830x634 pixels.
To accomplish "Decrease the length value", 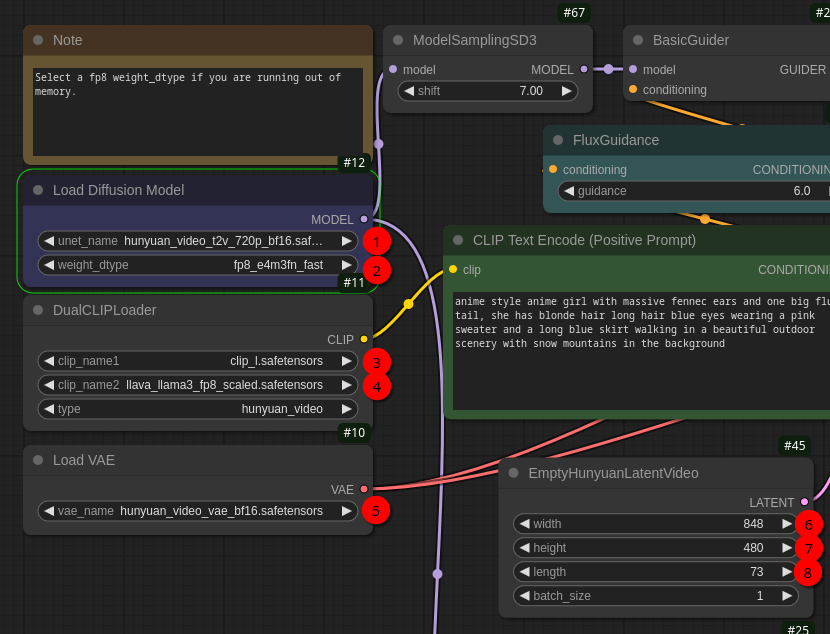I will 525,572.
